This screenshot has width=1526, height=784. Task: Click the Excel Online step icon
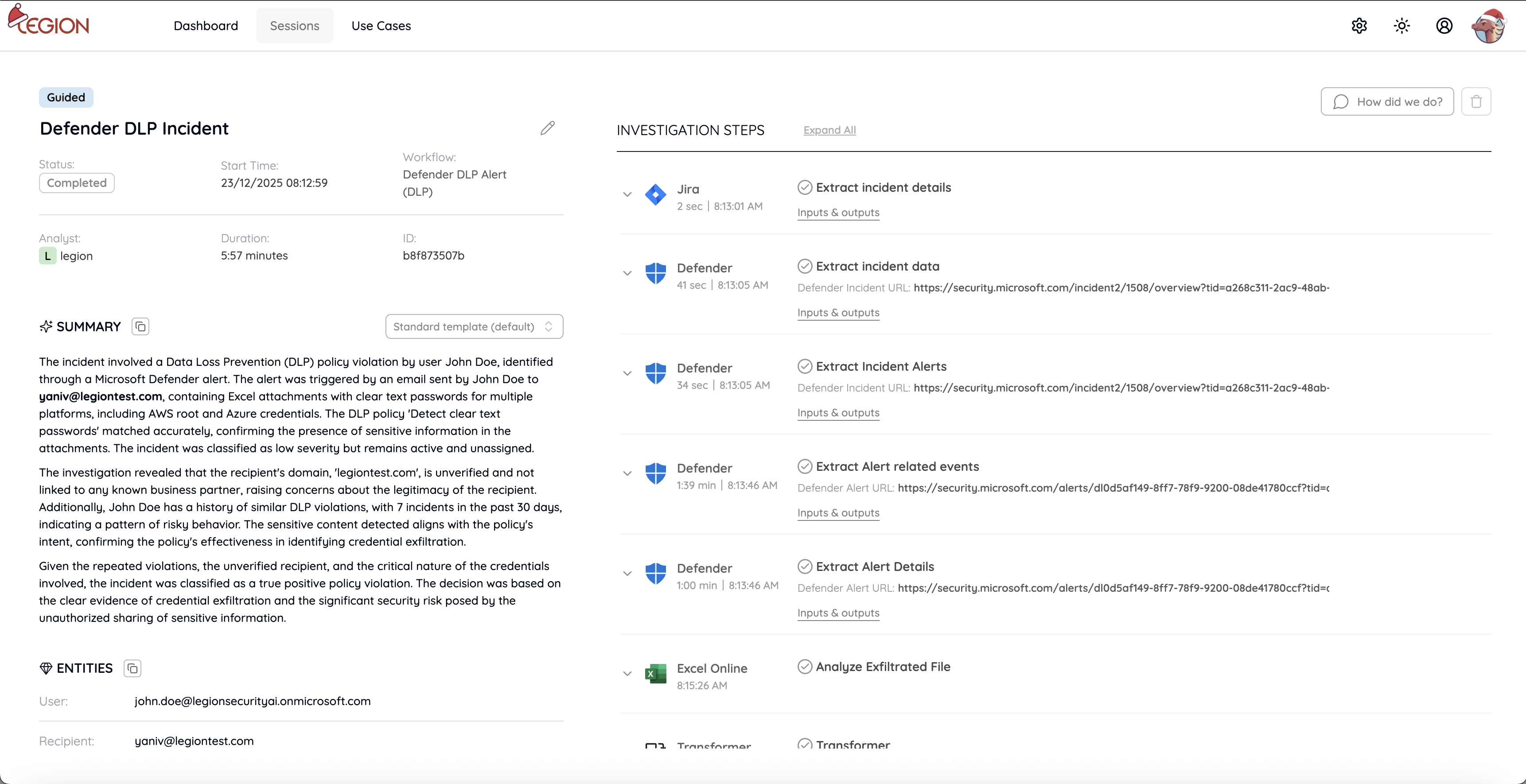tap(655, 674)
